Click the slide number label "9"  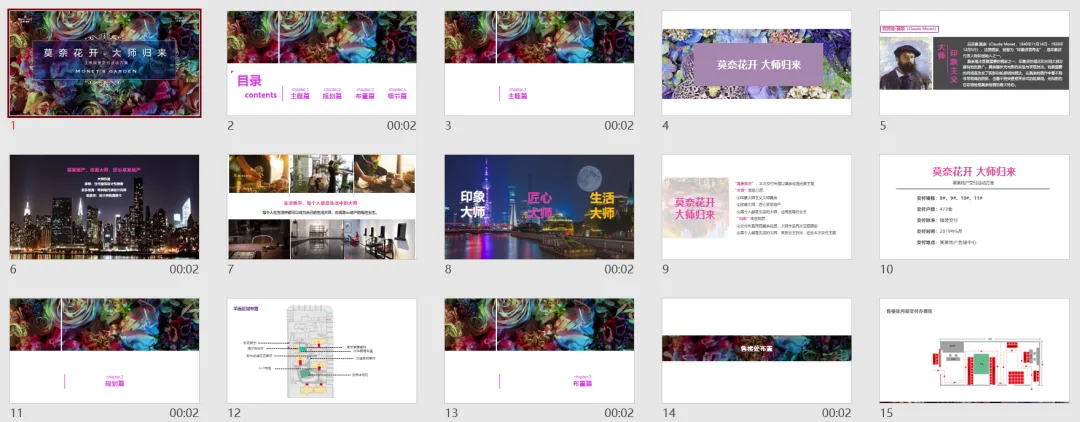(666, 270)
